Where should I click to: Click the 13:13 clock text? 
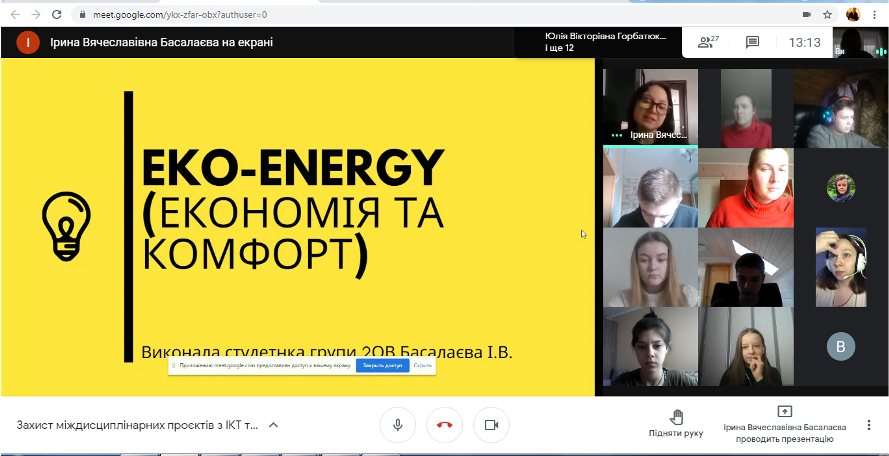click(805, 43)
